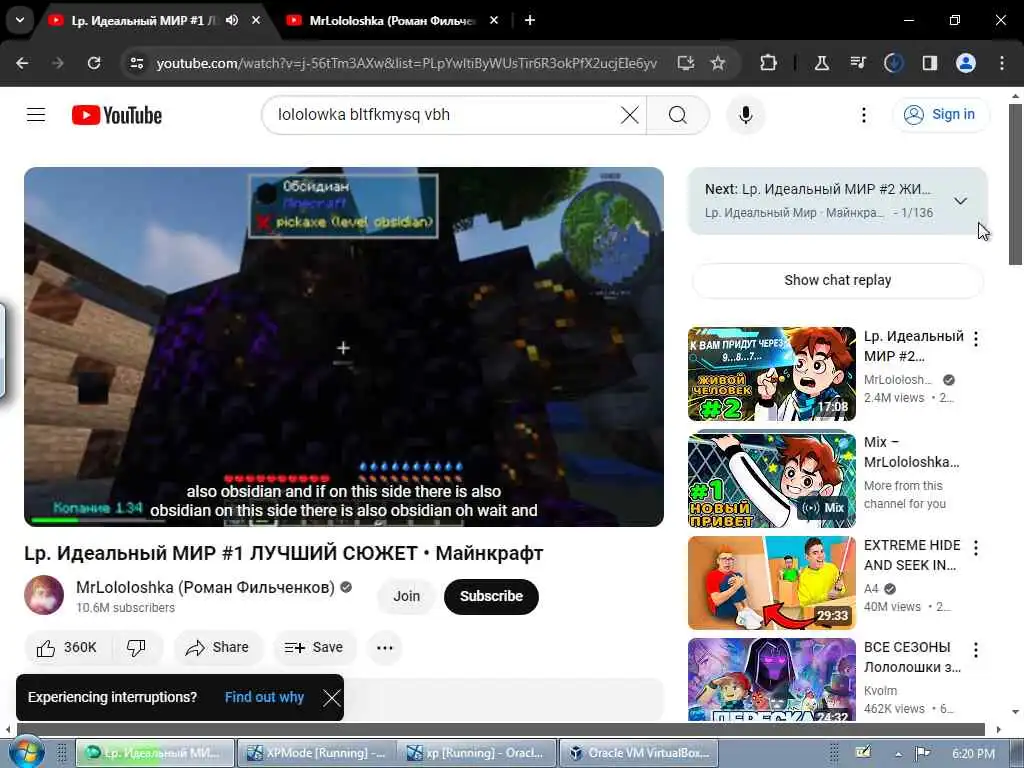The image size is (1024, 768).
Task: Click the video player area
Action: click(x=344, y=346)
